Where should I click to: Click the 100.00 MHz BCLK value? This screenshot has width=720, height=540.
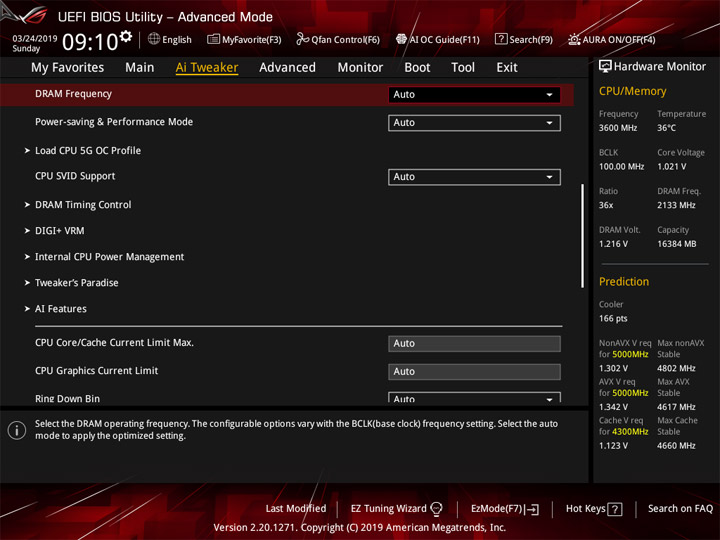click(621, 166)
